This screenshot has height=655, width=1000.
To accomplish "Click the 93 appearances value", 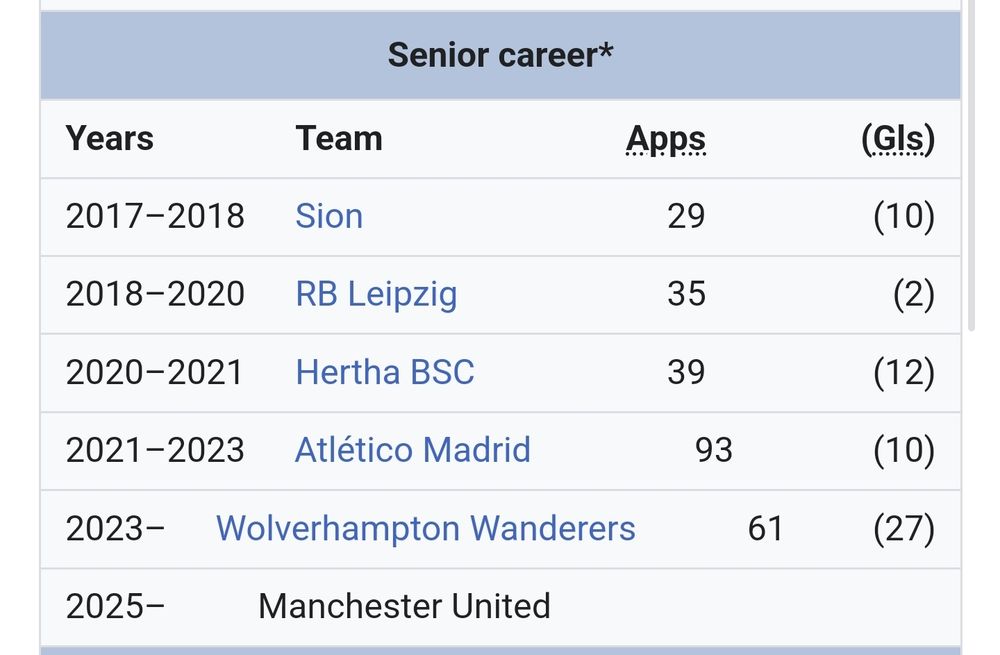I will (x=714, y=450).
